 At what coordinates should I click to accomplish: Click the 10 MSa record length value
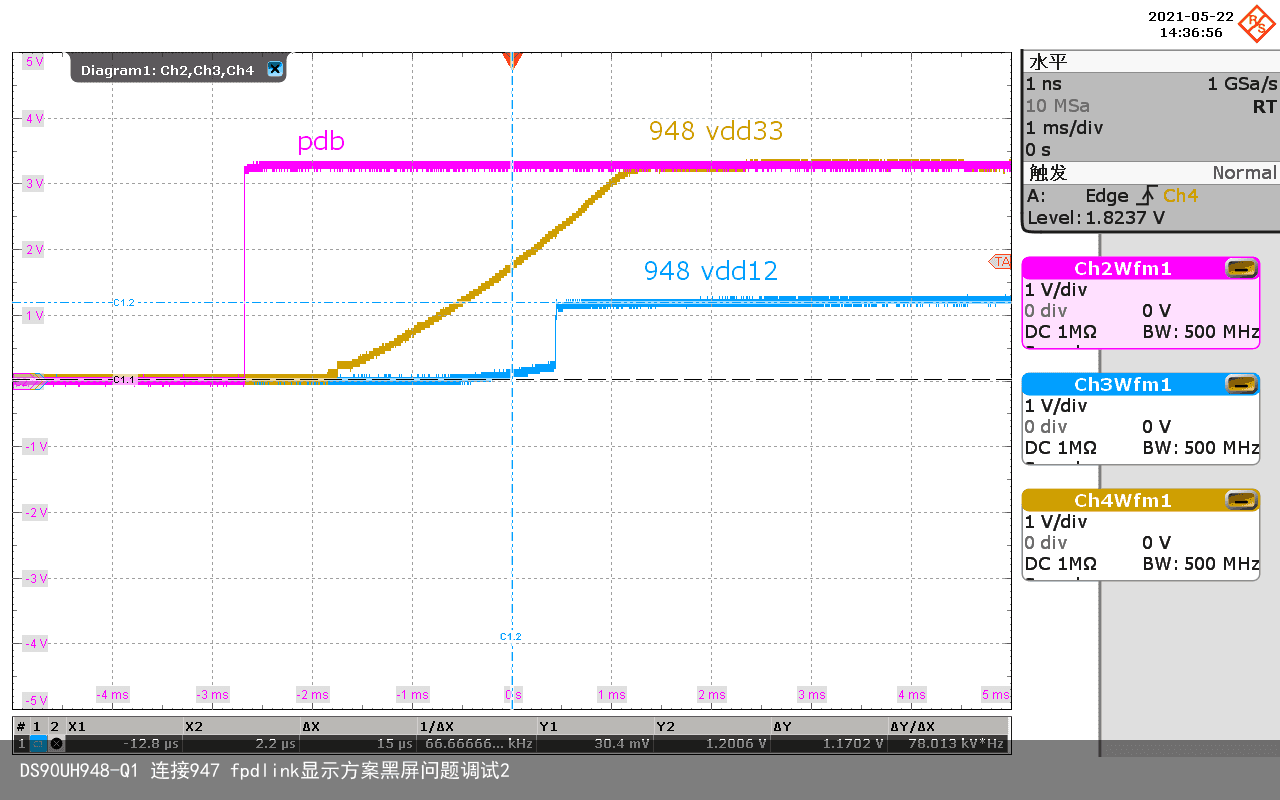point(1058,106)
